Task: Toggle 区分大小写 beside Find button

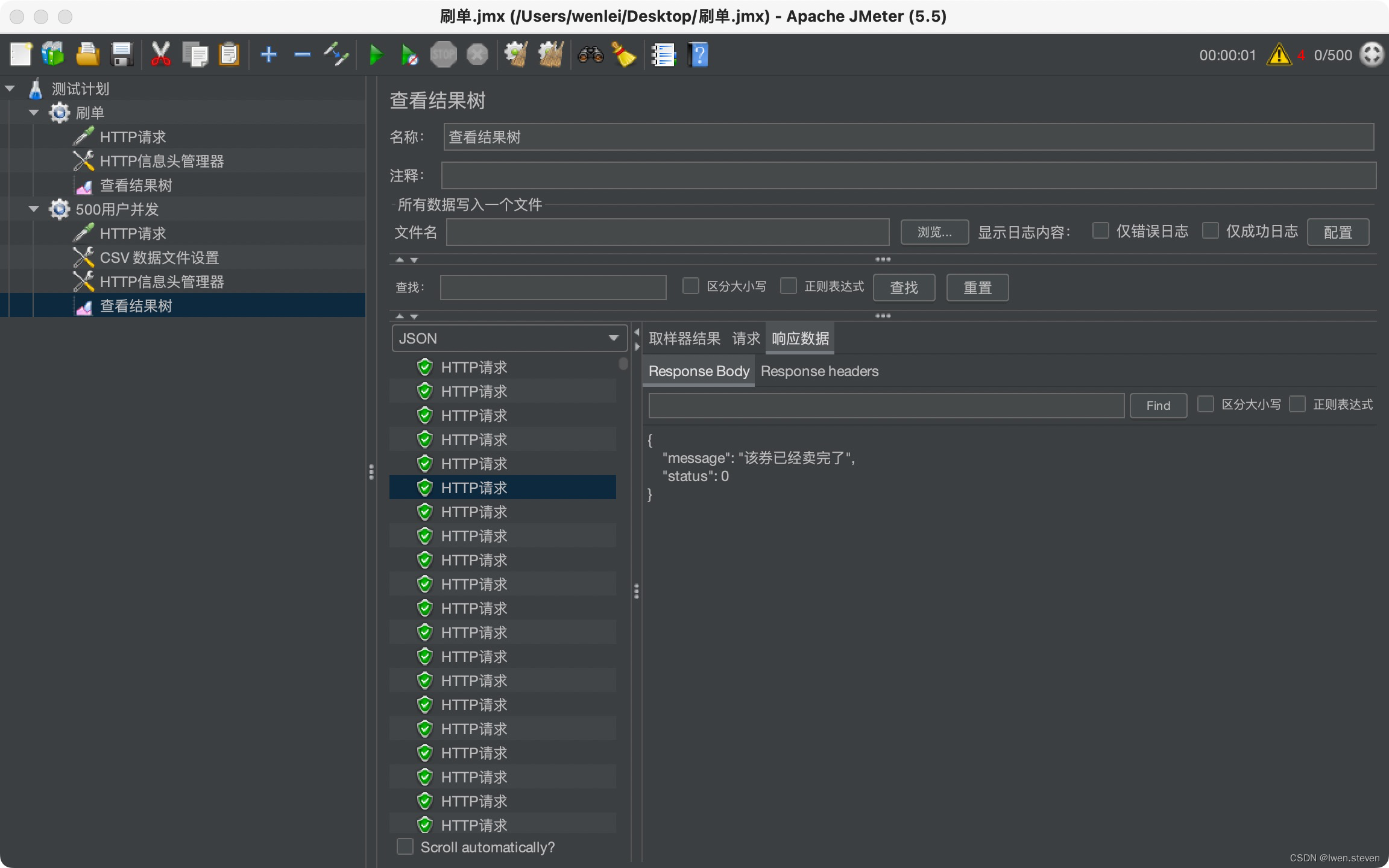Action: pos(1206,404)
